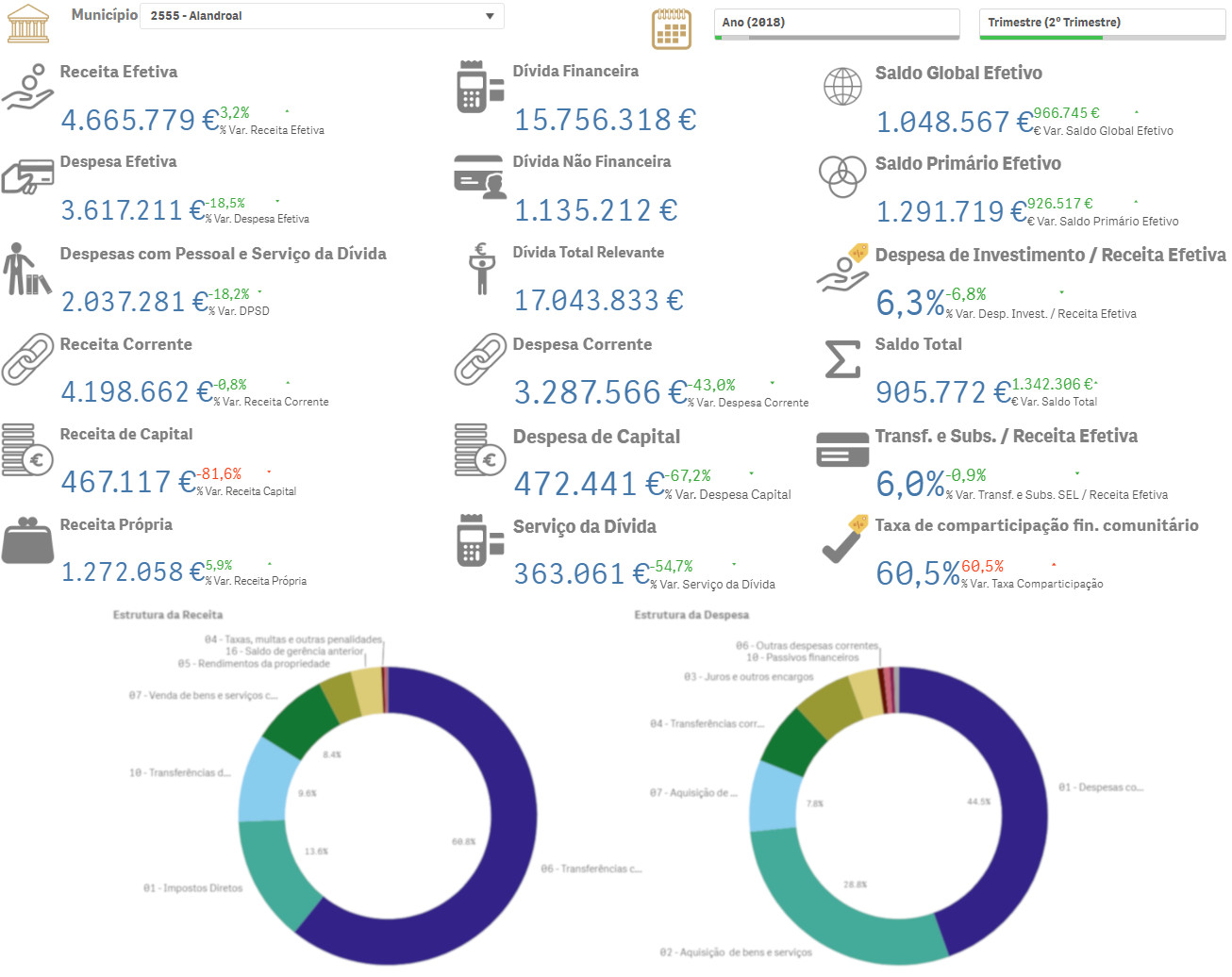Viewport: 1232px width, 977px height.
Task: Click the Receita de Capital coin stack icon
Action: [27, 450]
